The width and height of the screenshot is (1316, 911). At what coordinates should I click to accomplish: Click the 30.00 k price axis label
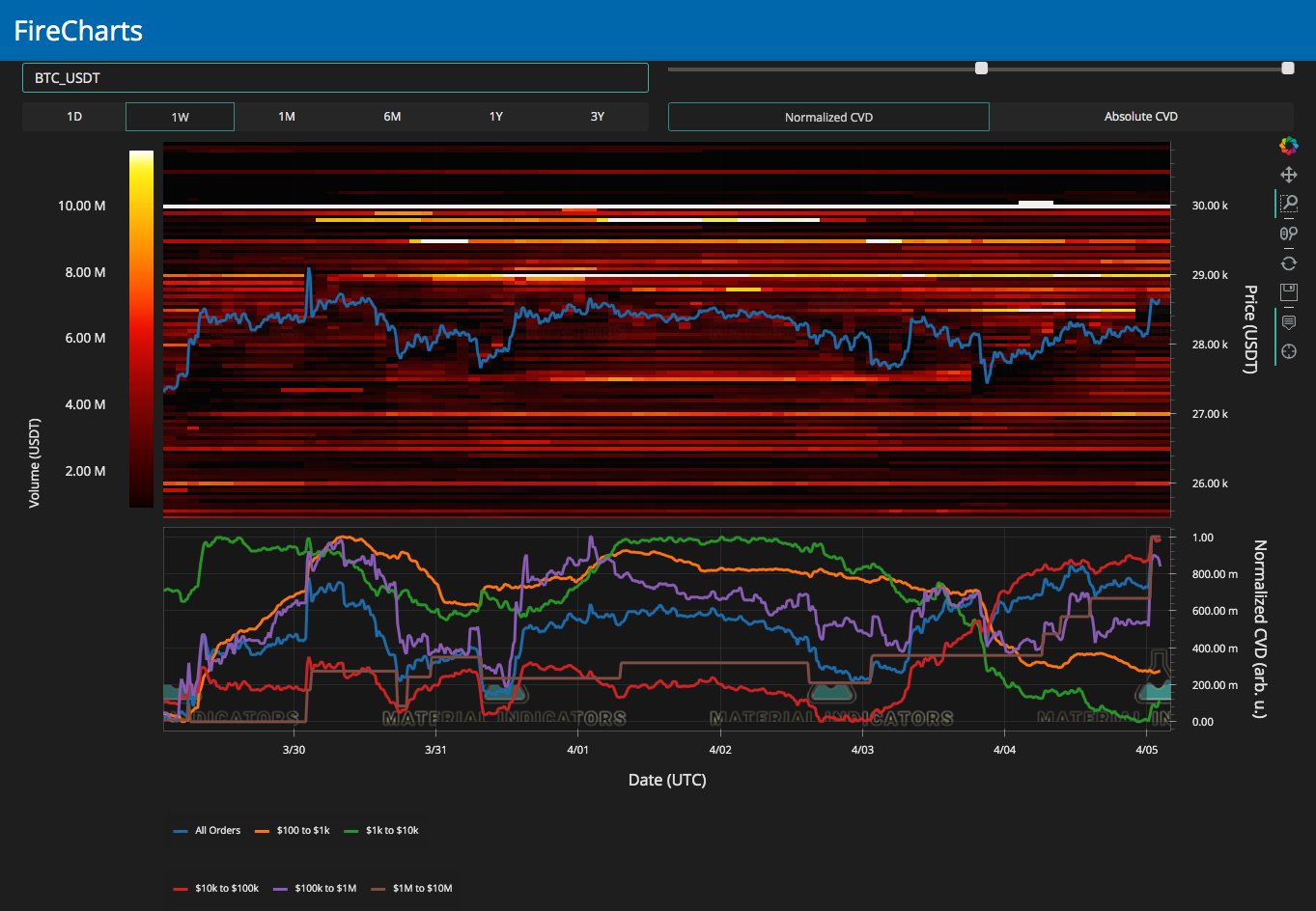coord(1210,206)
